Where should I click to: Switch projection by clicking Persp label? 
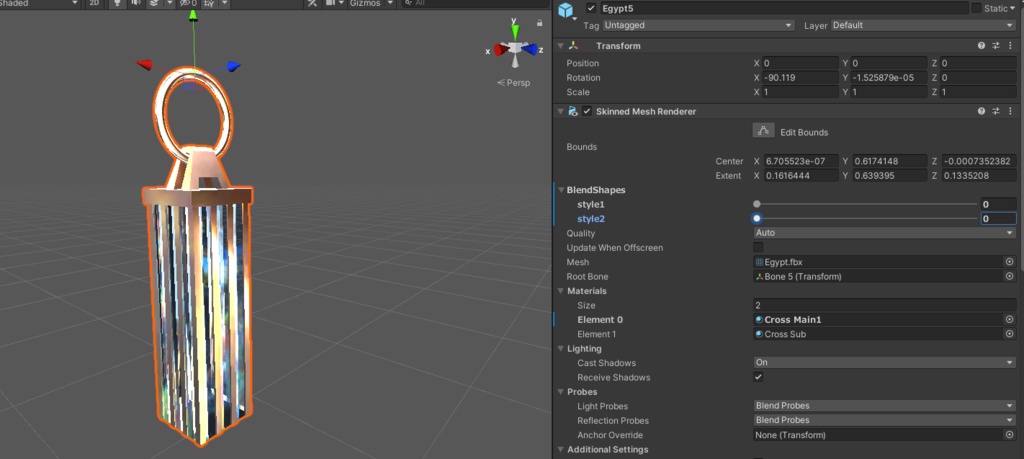click(x=513, y=83)
